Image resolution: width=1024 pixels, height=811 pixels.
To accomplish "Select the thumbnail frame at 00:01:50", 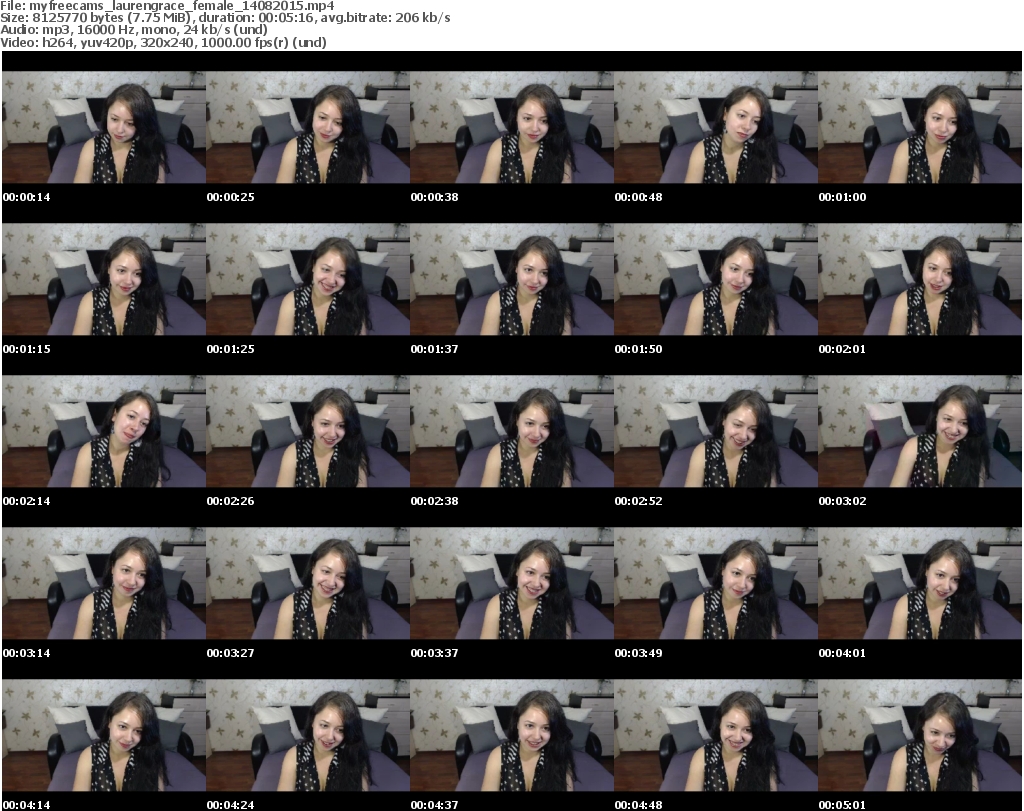I will [716, 279].
